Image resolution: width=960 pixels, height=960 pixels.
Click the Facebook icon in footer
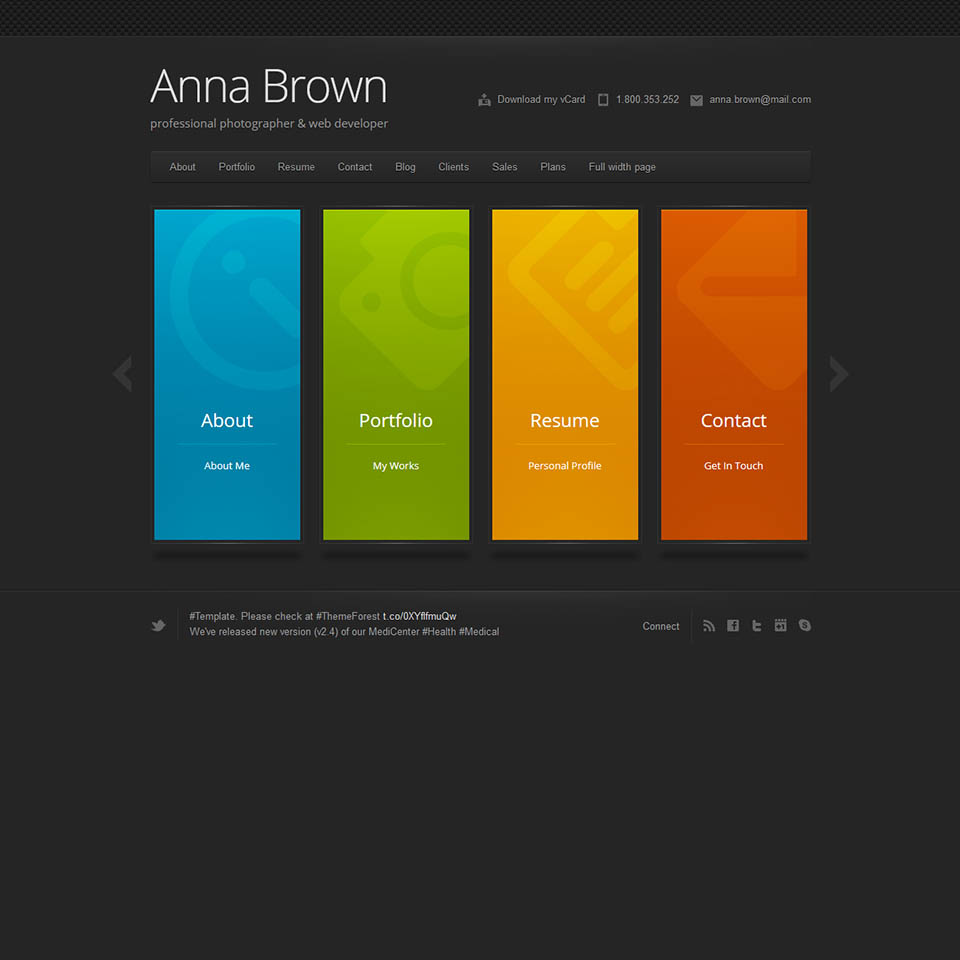[733, 626]
